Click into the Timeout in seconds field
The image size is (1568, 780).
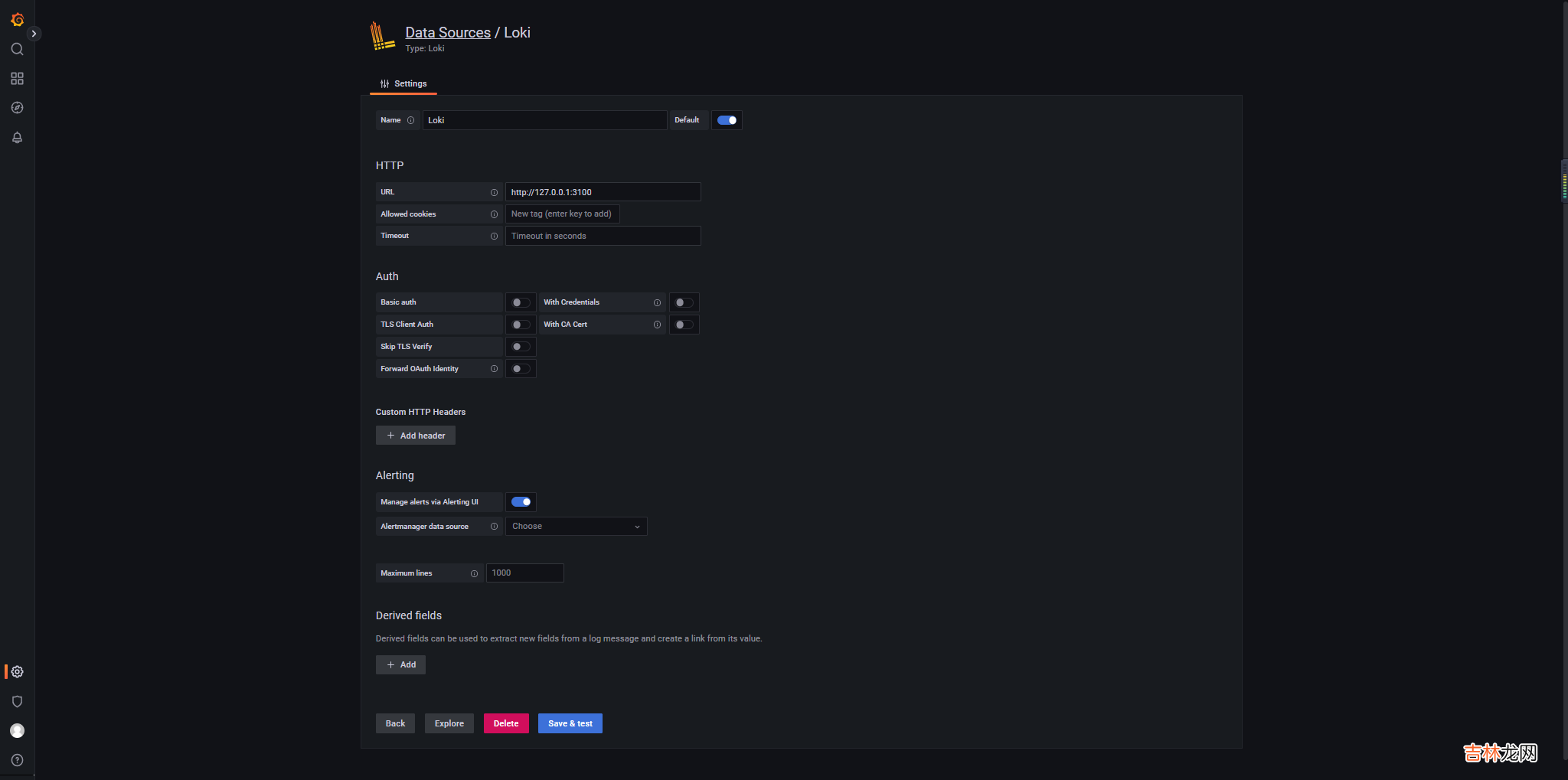pyautogui.click(x=603, y=236)
